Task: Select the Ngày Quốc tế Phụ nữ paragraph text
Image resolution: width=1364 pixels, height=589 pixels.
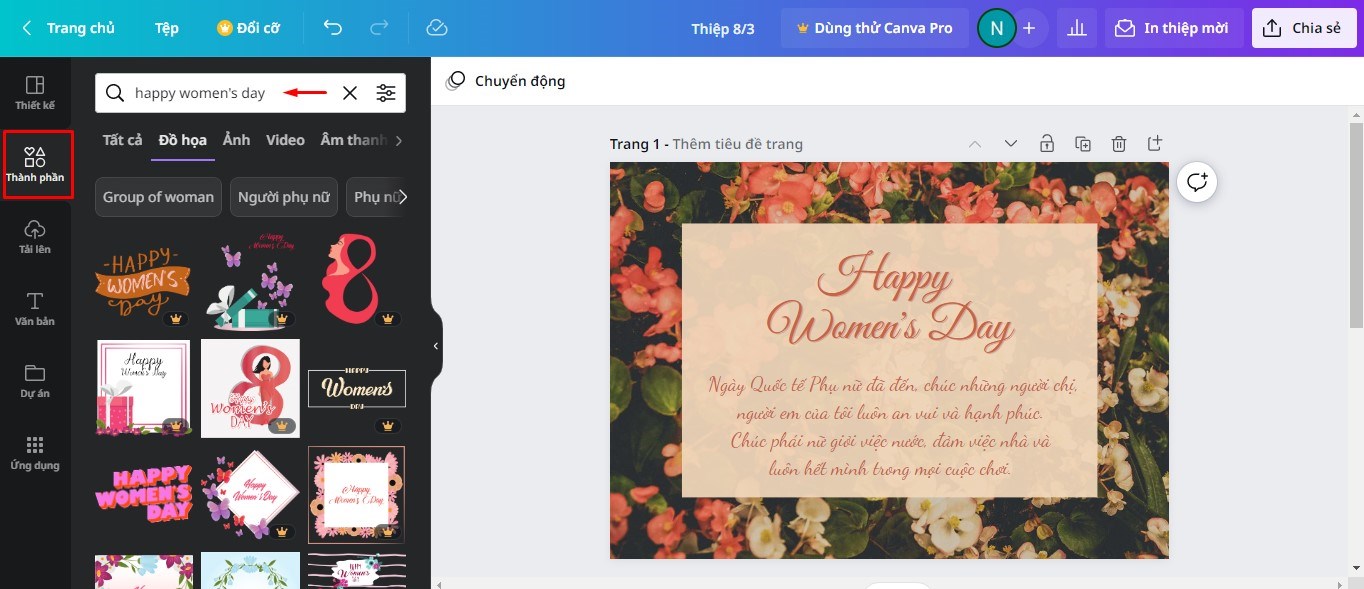Action: point(891,426)
